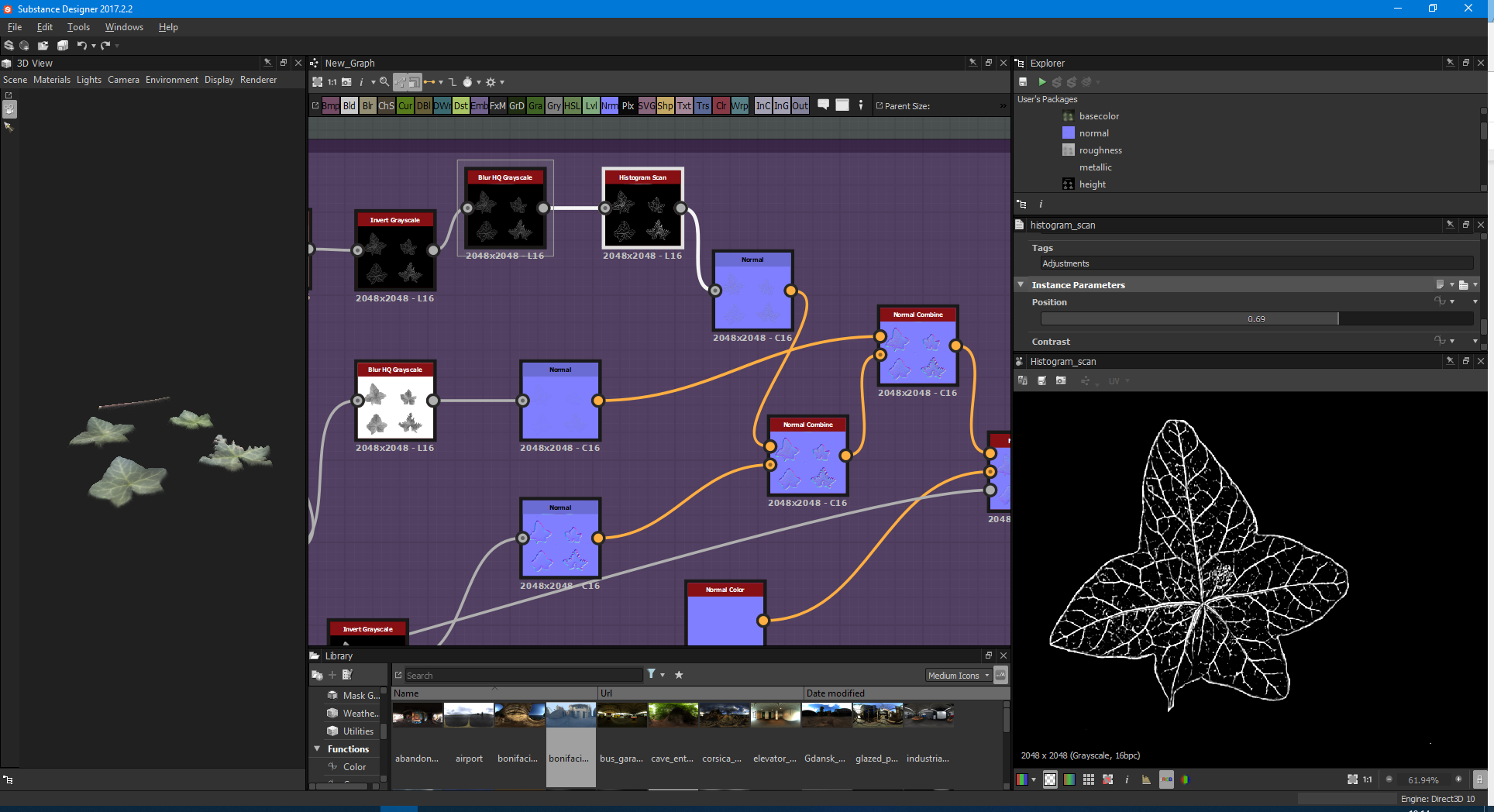Zoom in on the Histogram_scan 2D view
This screenshot has width=1494, height=812.
(x=1458, y=779)
